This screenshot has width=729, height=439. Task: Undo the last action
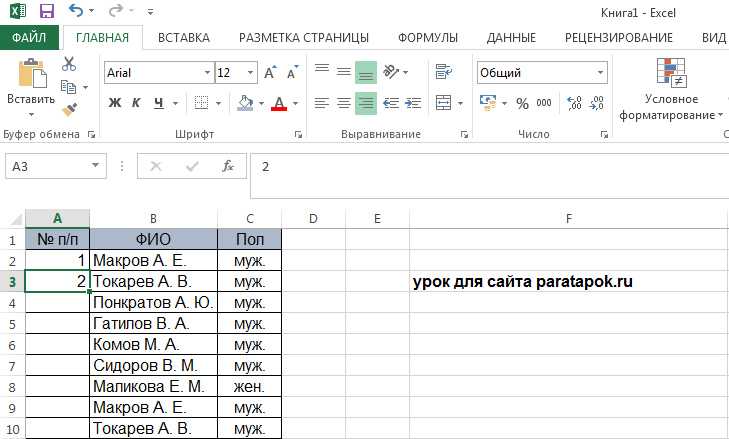coord(76,10)
